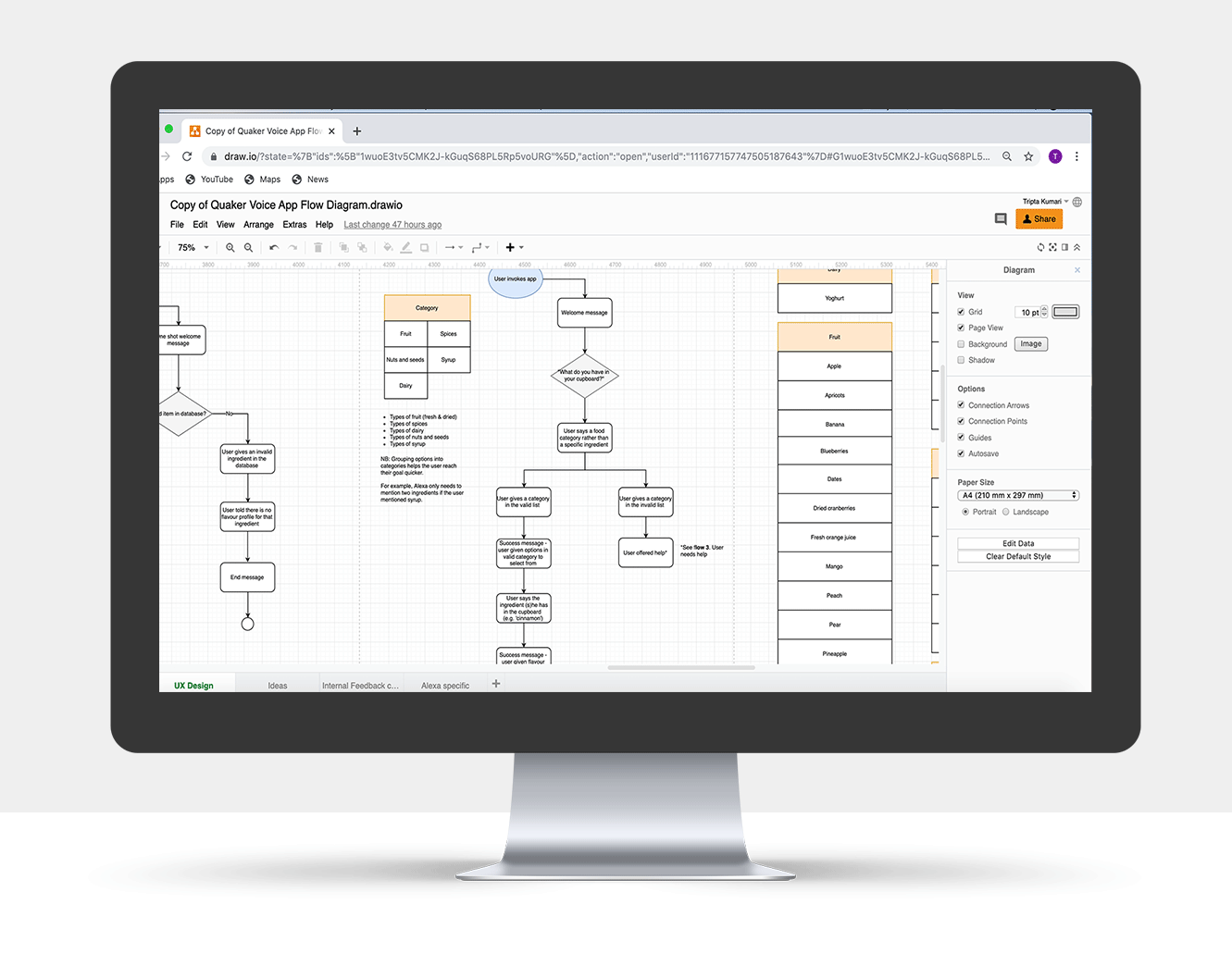Select the UX Design page tab
1232x954 pixels.
pos(193,686)
